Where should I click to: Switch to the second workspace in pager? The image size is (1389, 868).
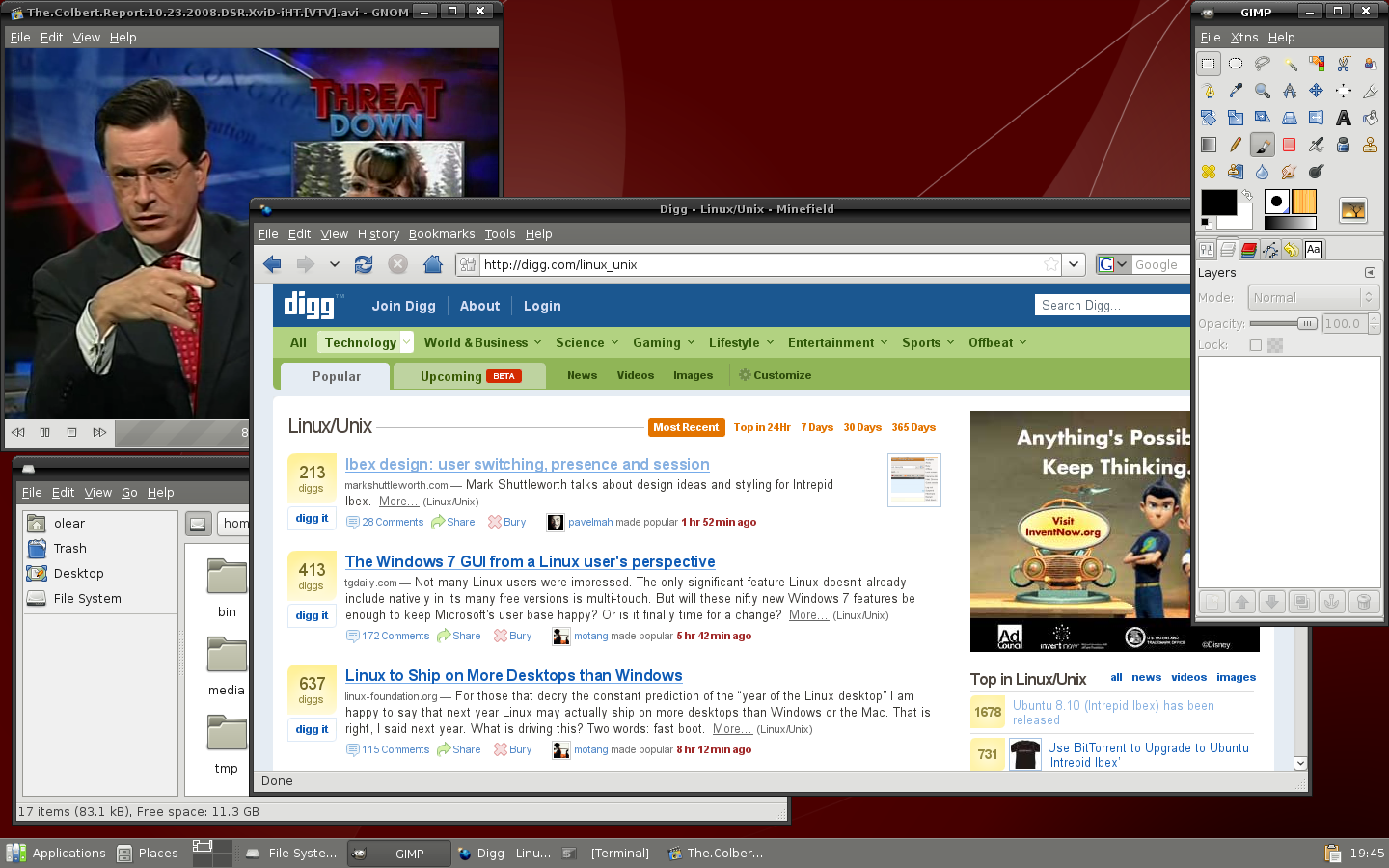[x=223, y=847]
